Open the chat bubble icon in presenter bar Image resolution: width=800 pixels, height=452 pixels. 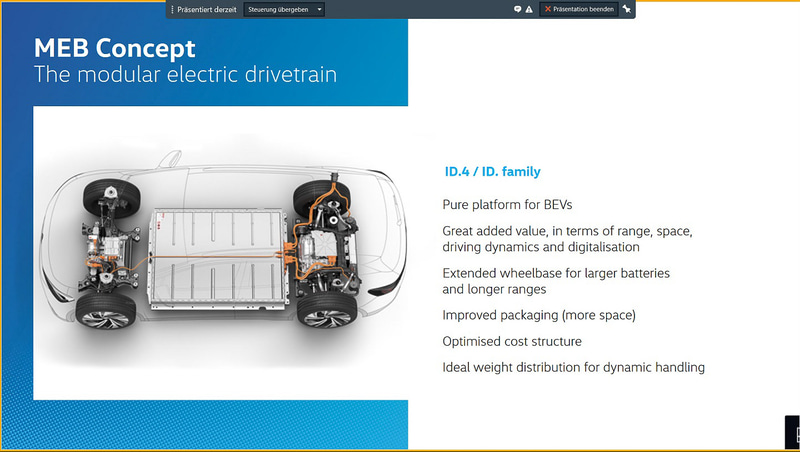pyautogui.click(x=517, y=9)
